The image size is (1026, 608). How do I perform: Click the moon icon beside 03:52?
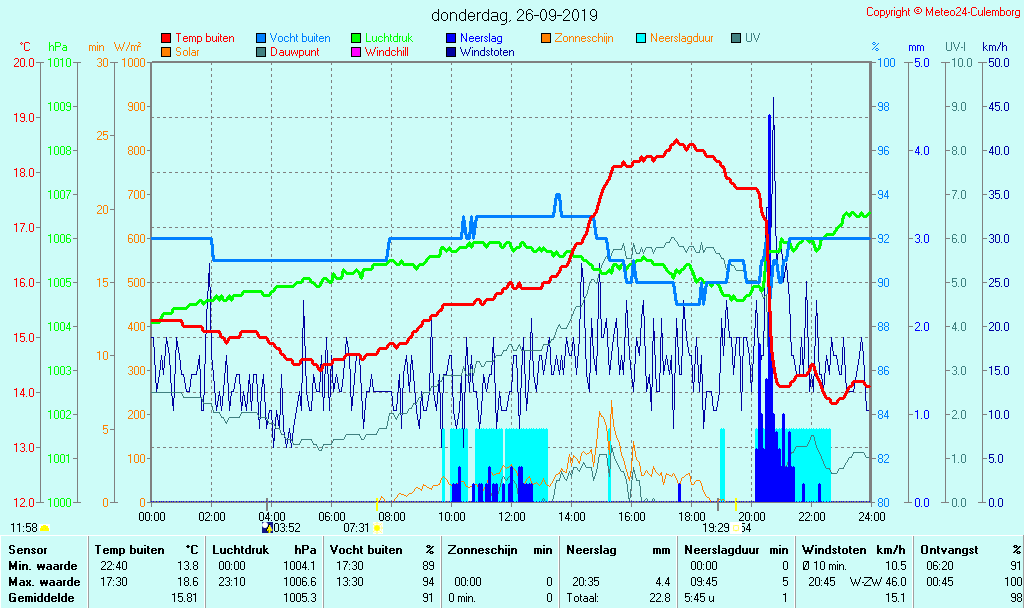pyautogui.click(x=267, y=527)
